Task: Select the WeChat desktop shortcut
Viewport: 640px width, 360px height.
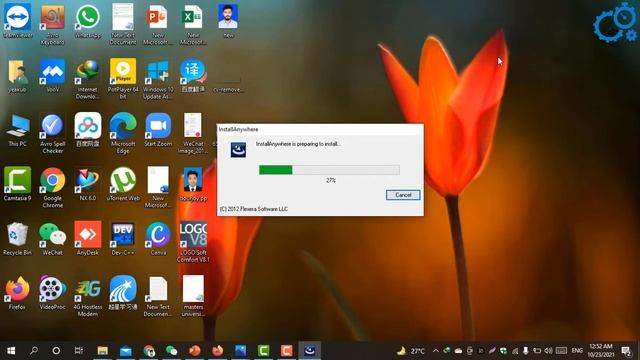Action: point(53,239)
